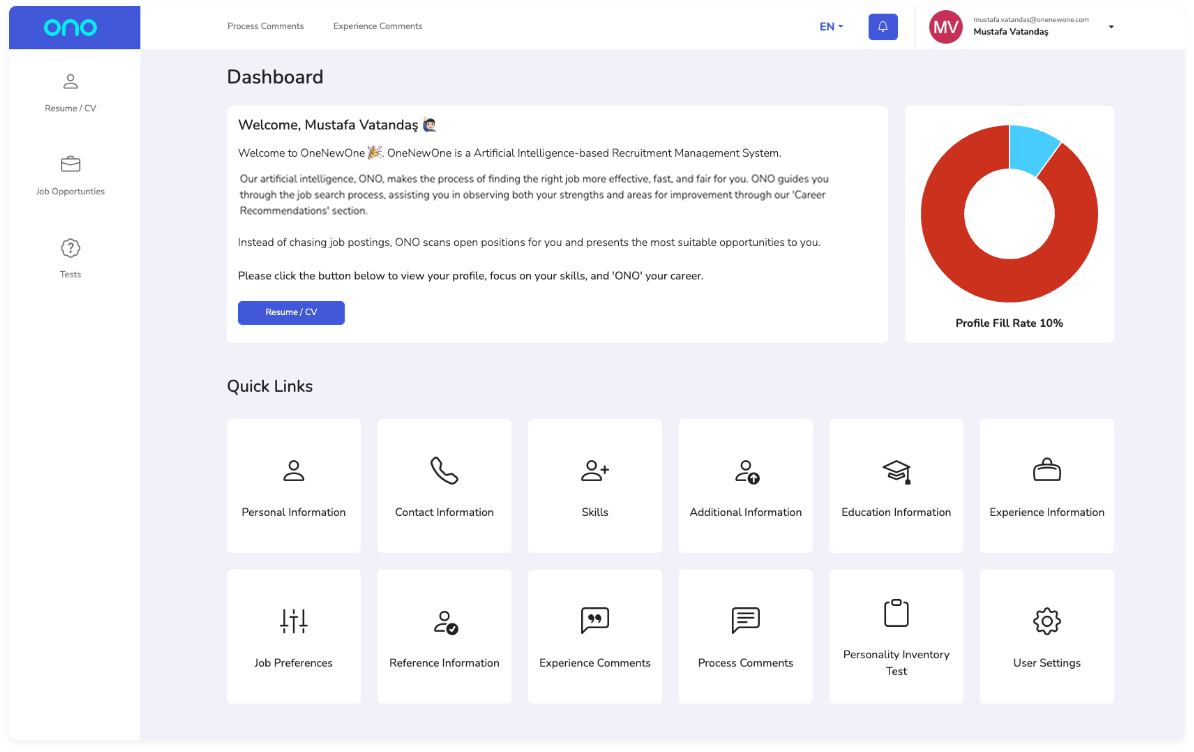Open Experience Information quick link label

coord(1046,512)
